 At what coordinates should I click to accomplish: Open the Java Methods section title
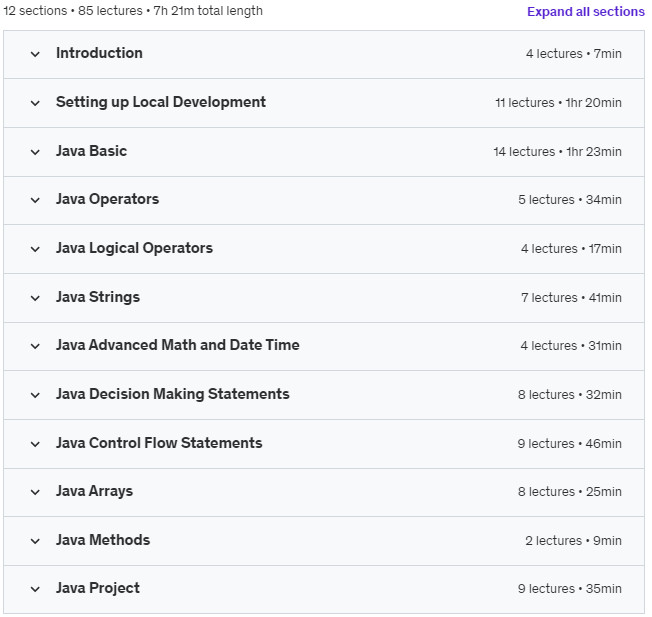103,540
